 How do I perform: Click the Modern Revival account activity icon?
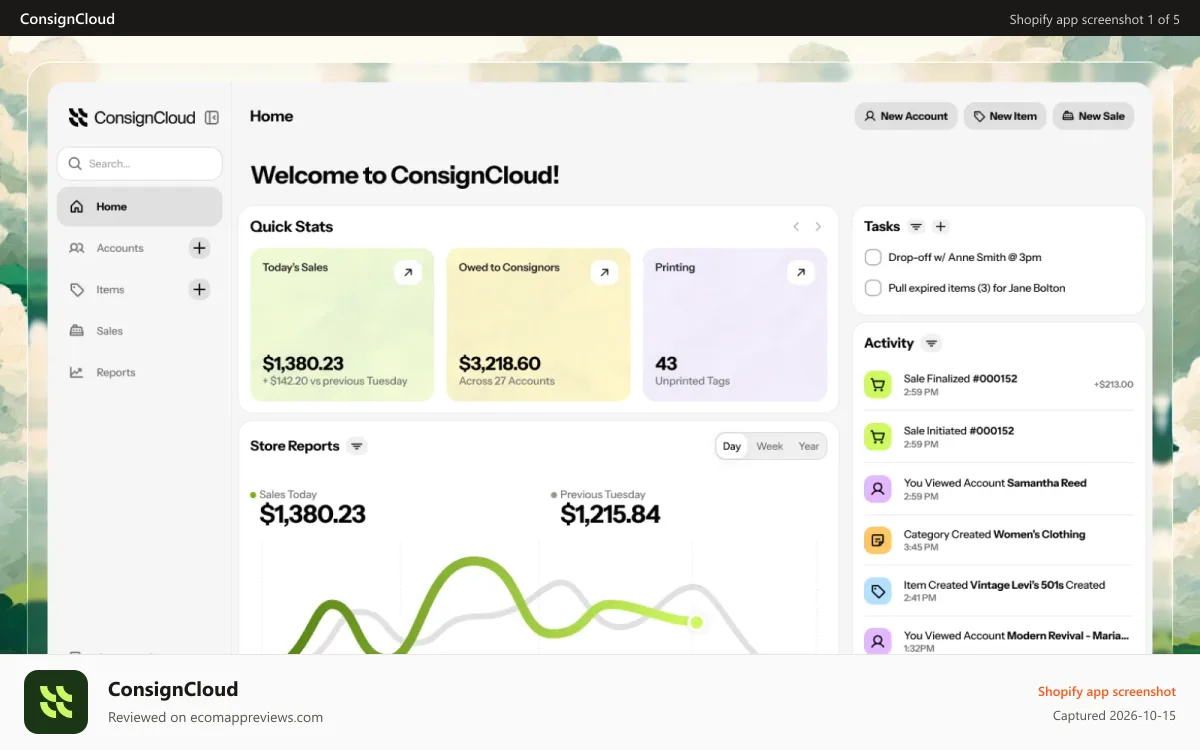pos(877,641)
